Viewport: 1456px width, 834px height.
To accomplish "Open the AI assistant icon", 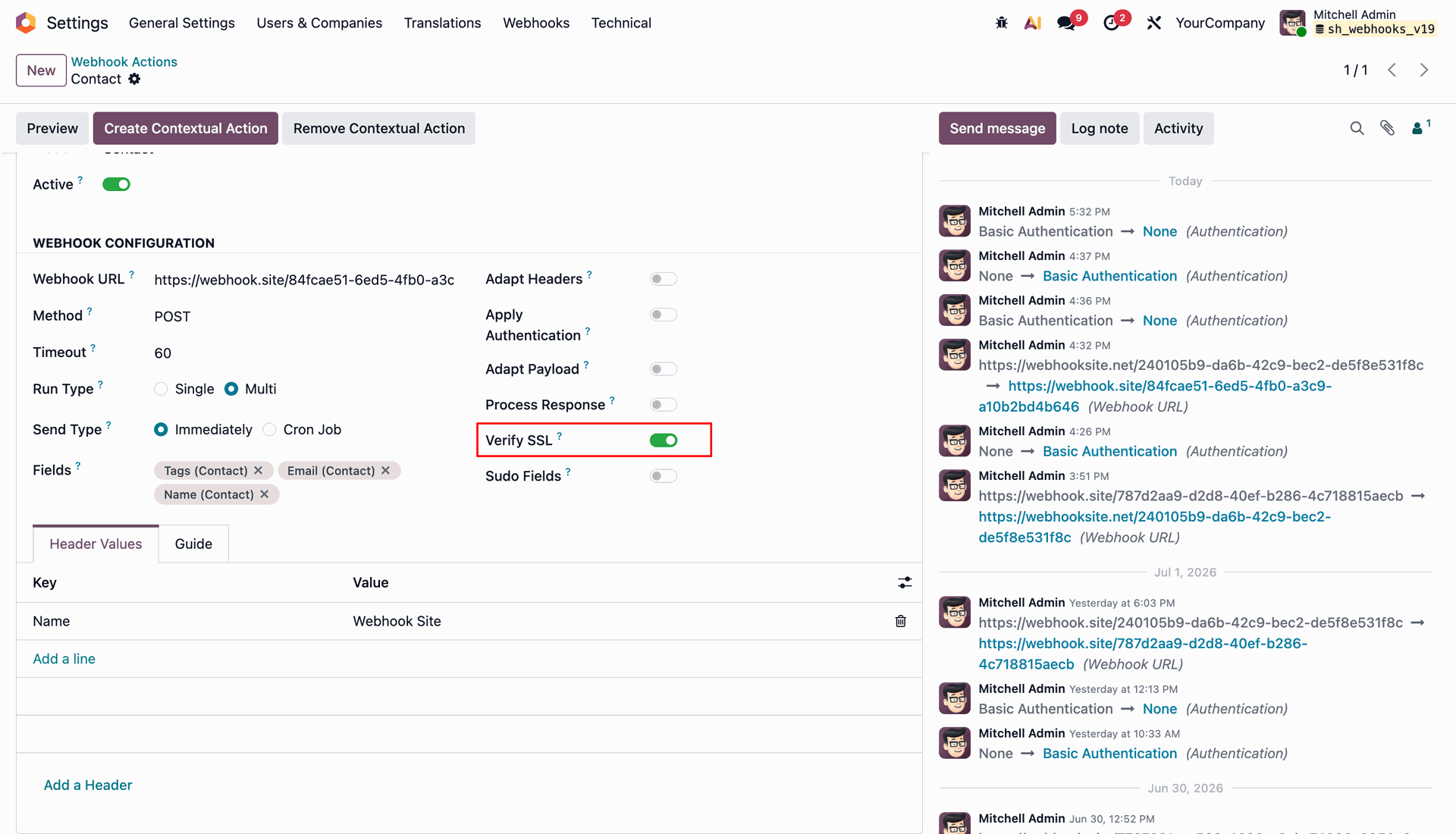I will click(1032, 23).
